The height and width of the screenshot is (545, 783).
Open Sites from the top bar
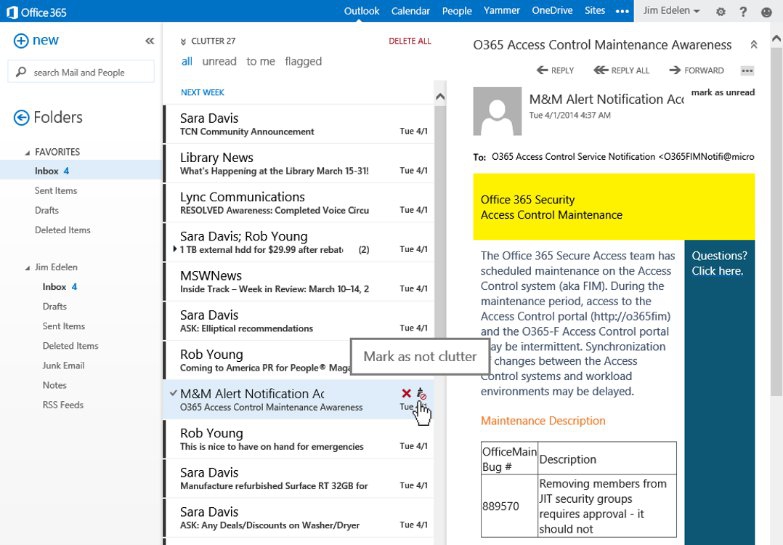[x=595, y=10]
